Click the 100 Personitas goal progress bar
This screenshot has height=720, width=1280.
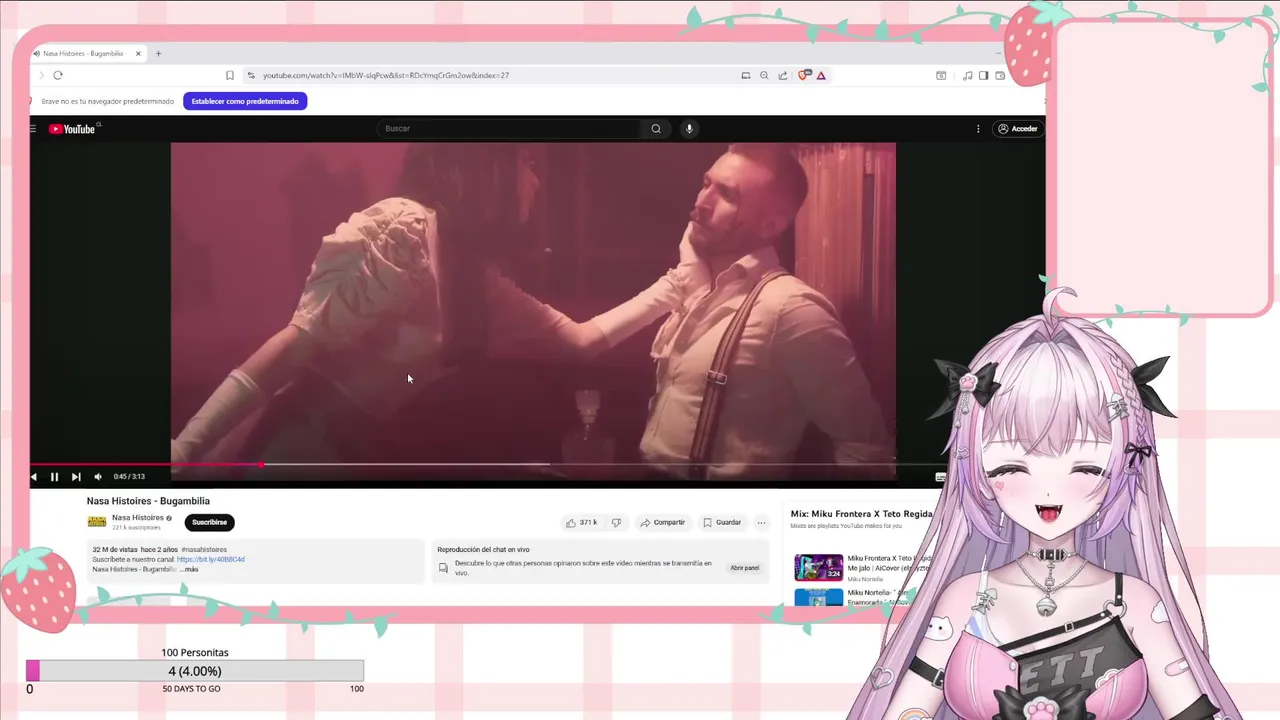point(195,671)
